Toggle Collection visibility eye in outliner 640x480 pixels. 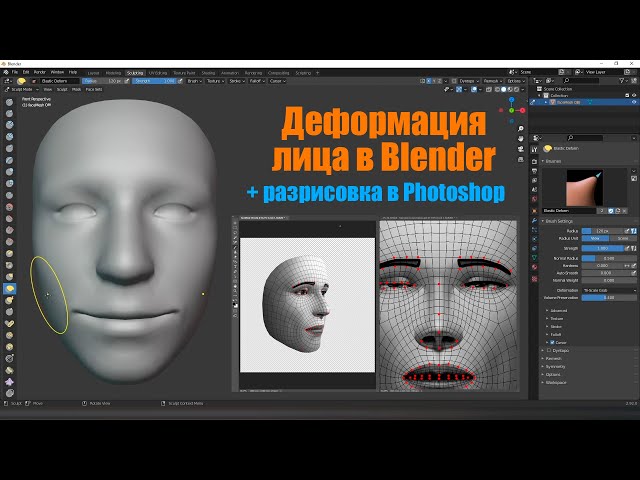tap(634, 95)
